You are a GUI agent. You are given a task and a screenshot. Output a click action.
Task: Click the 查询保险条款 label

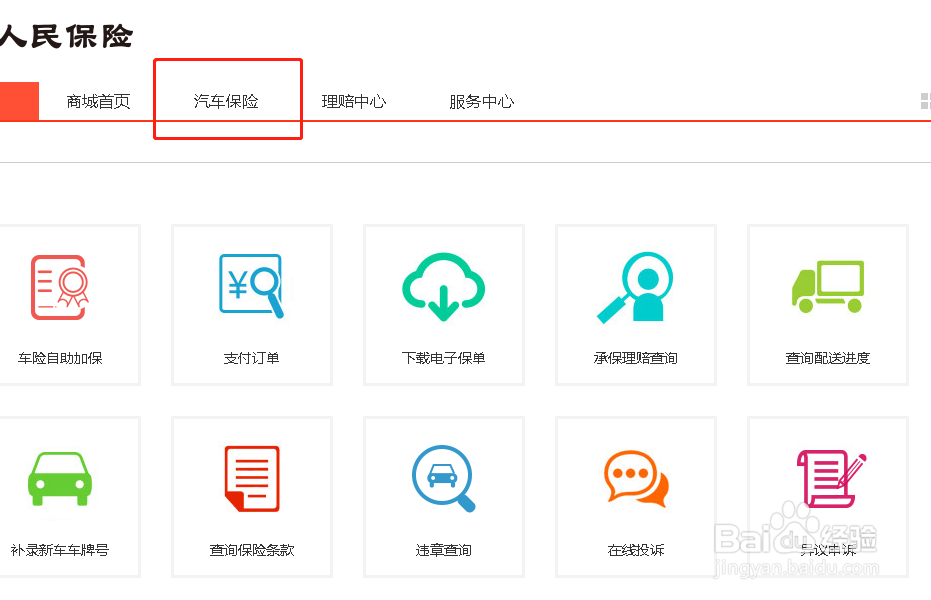click(252, 550)
